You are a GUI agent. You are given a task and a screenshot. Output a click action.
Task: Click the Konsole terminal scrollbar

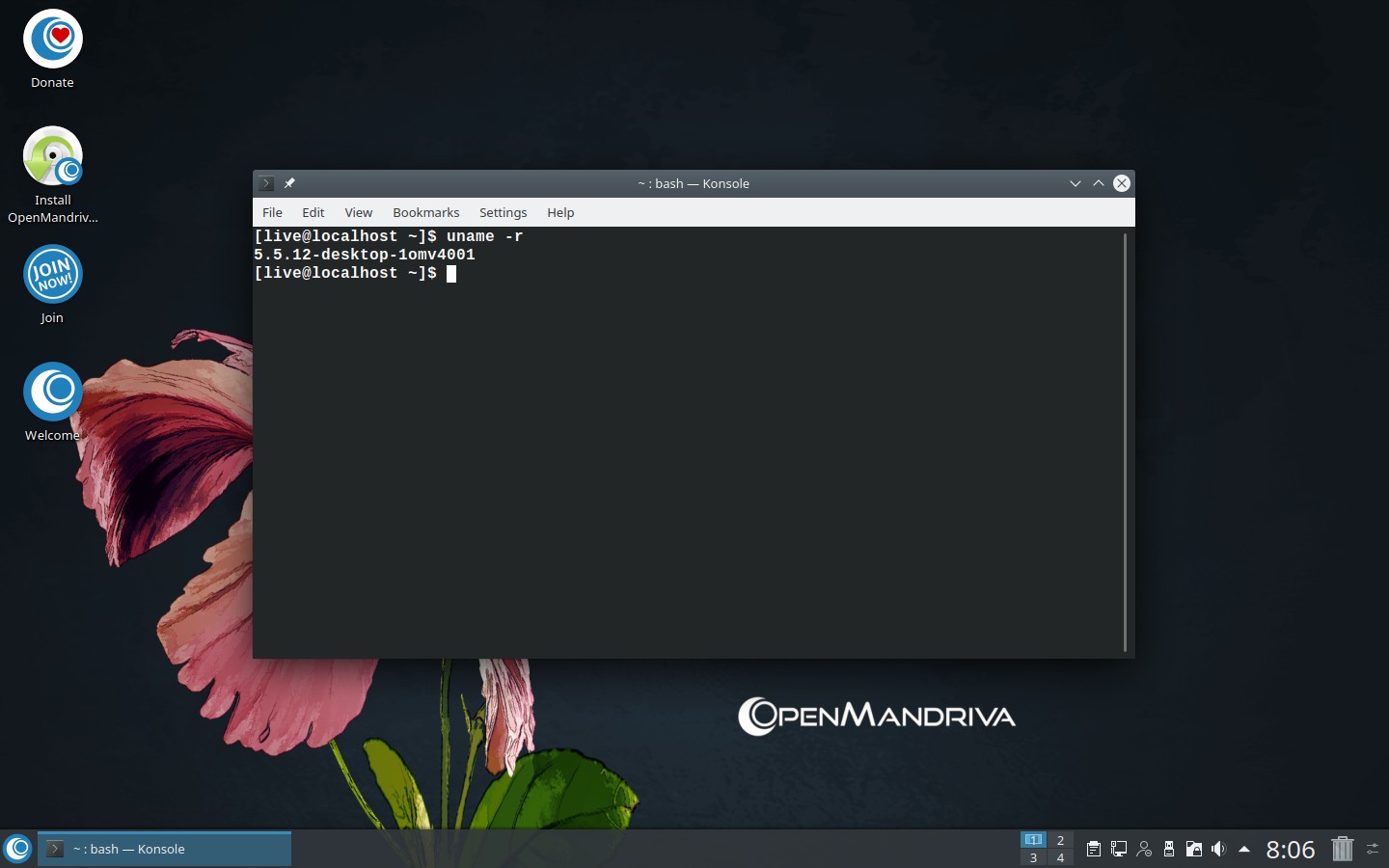tap(1125, 443)
